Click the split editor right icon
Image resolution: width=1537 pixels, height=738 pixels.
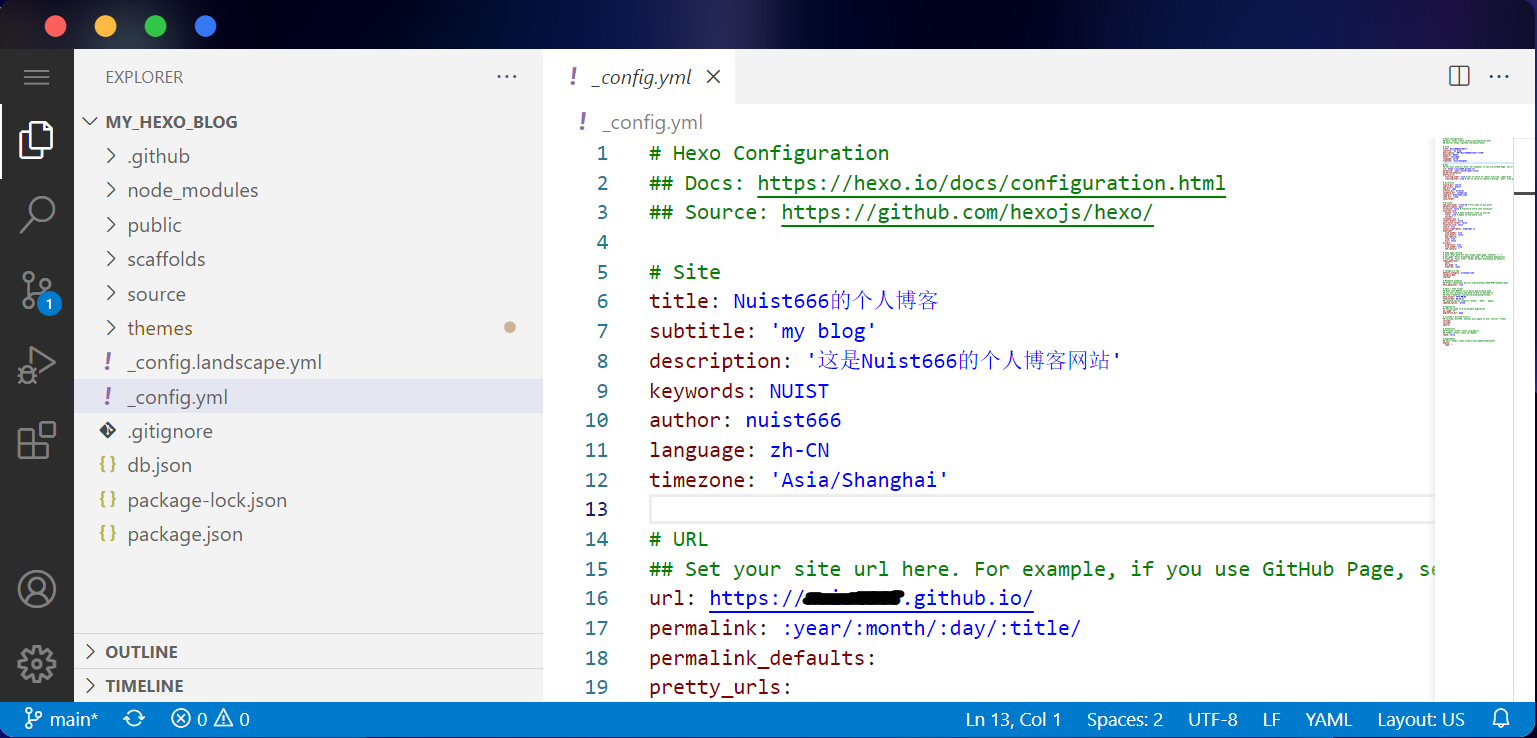click(1458, 76)
